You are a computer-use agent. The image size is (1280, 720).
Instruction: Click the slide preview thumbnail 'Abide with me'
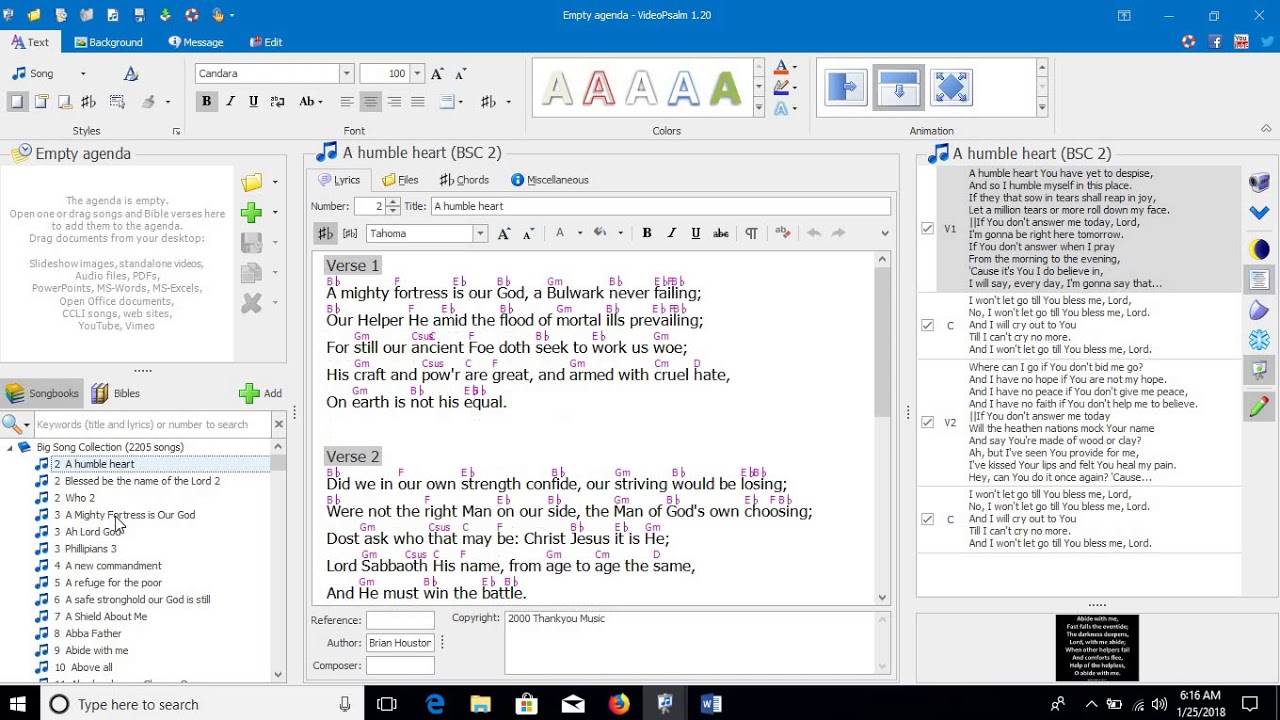pyautogui.click(x=1097, y=648)
